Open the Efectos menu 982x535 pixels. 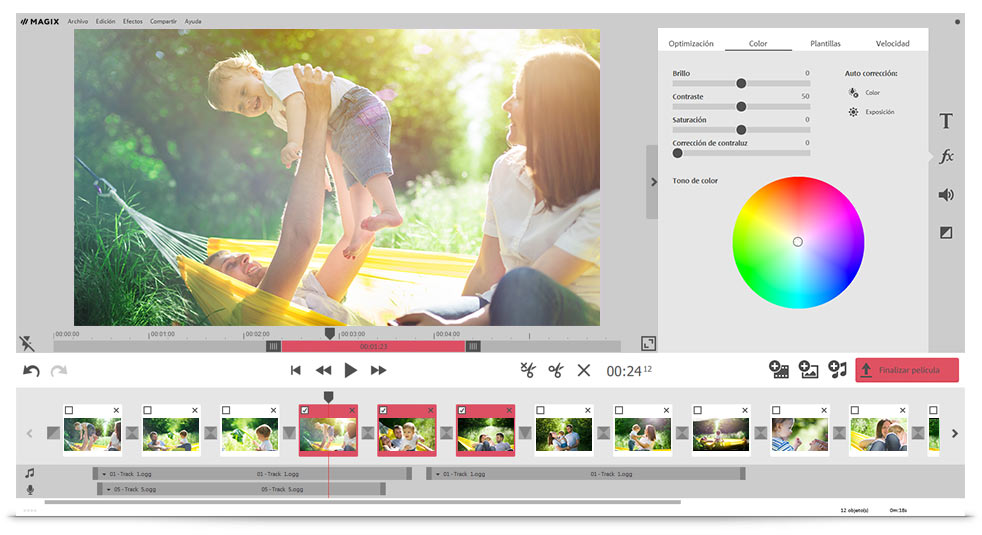(x=133, y=21)
